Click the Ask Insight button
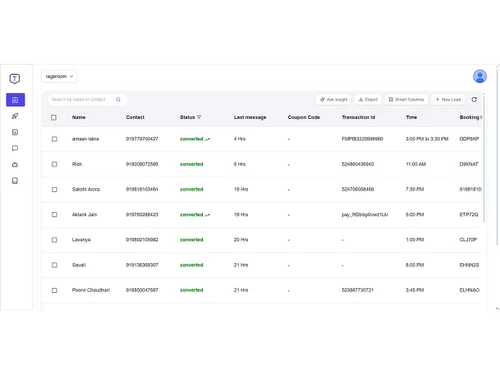The height and width of the screenshot is (375, 500). (x=334, y=99)
